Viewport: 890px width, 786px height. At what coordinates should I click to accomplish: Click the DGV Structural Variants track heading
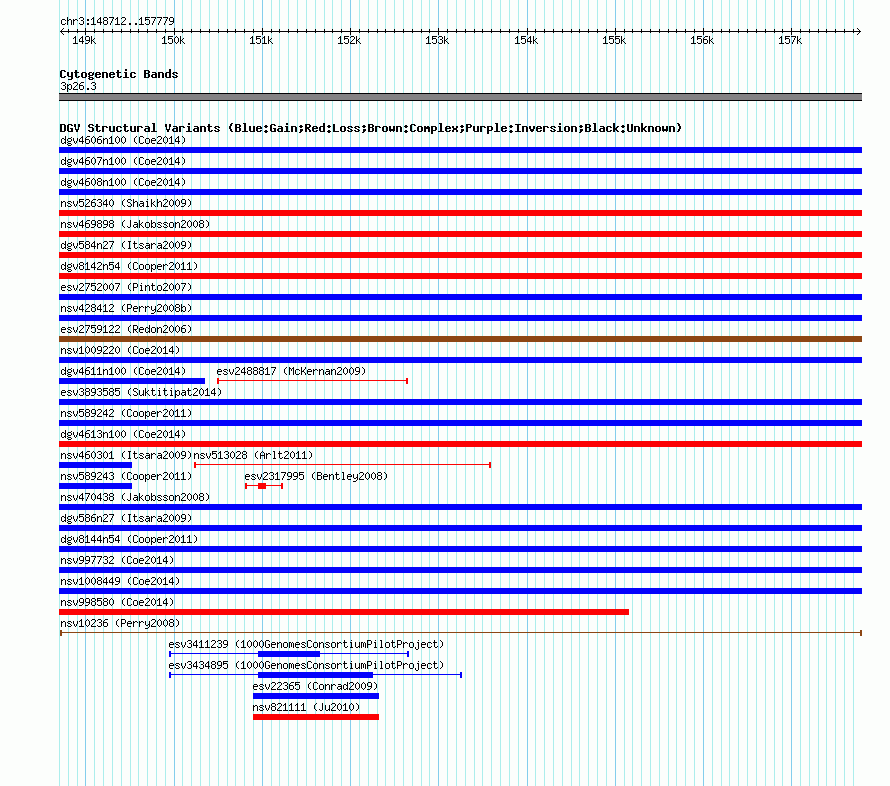pyautogui.click(x=371, y=128)
